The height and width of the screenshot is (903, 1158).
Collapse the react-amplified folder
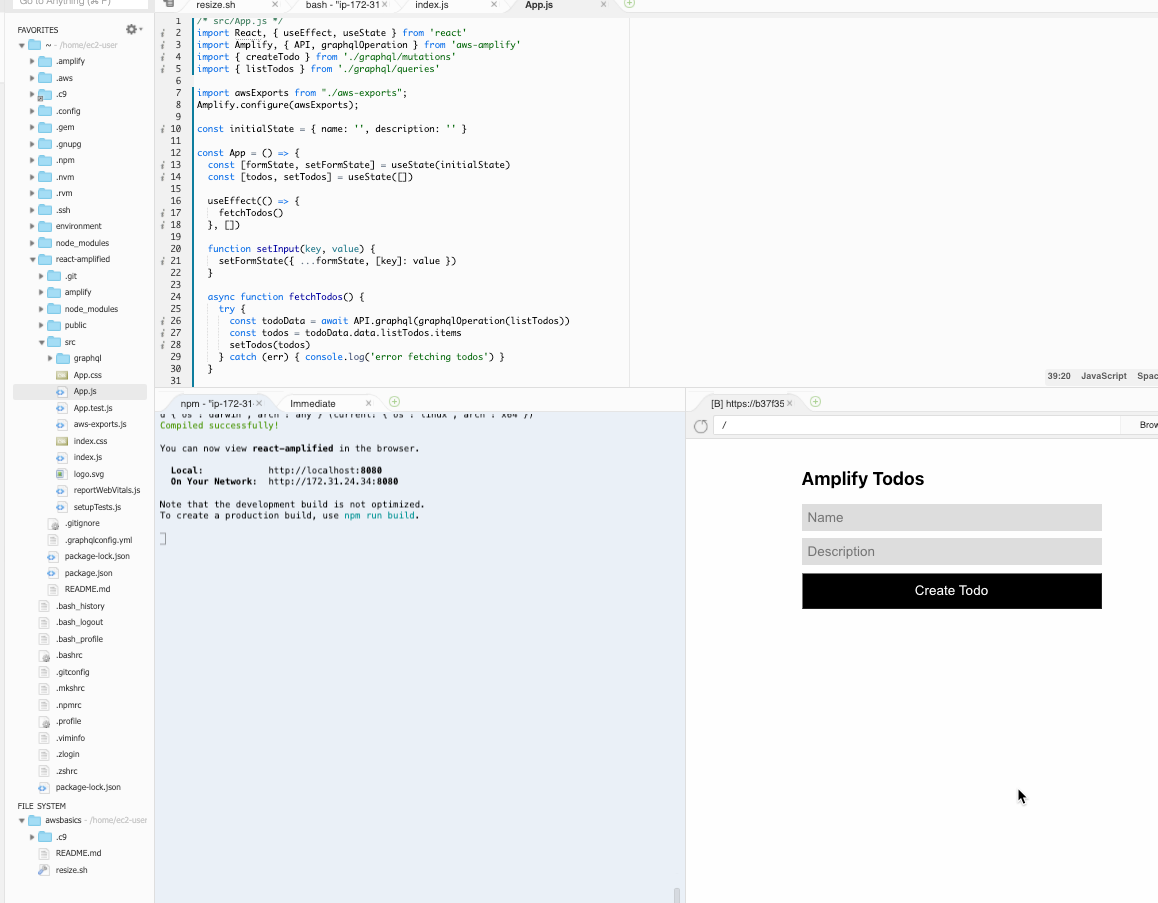(32, 259)
